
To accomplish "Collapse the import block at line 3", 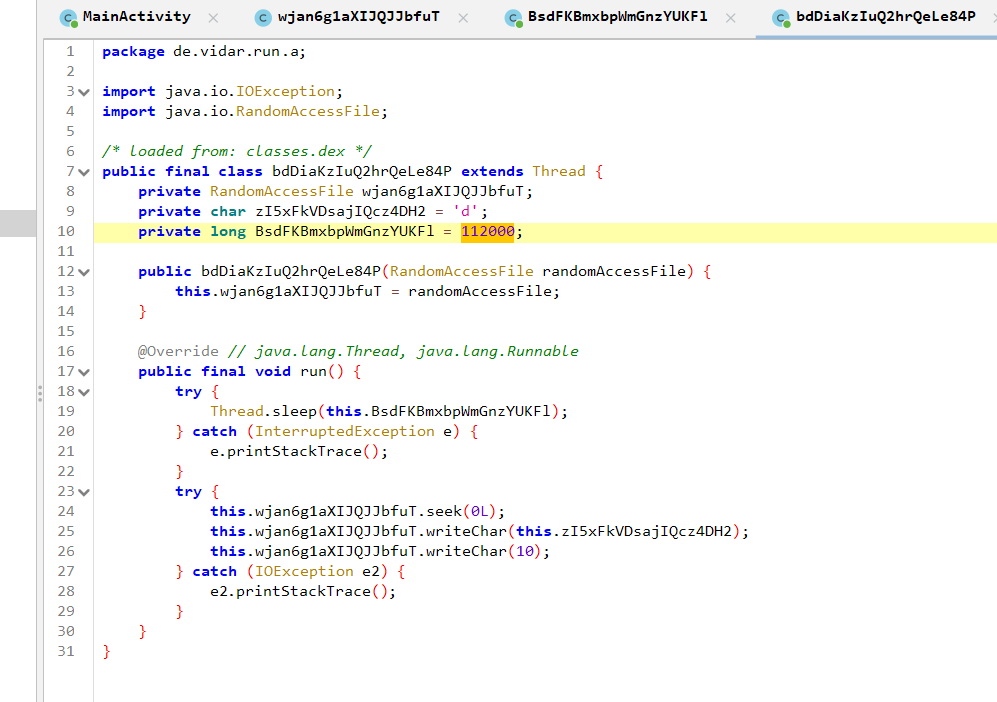I will point(84,92).
